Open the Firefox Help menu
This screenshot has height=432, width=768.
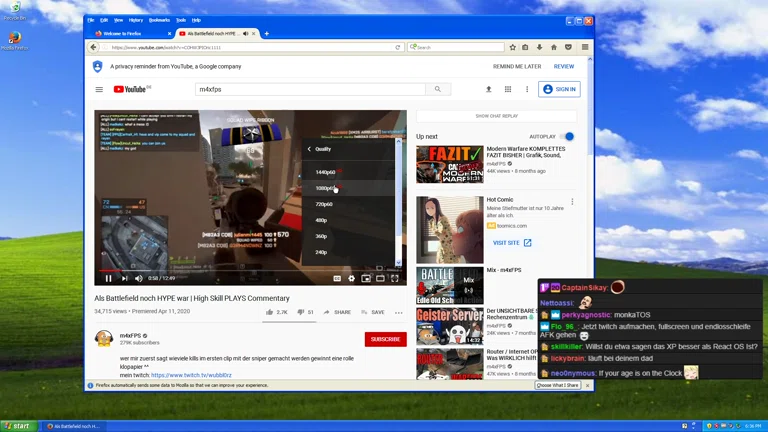(x=196, y=20)
